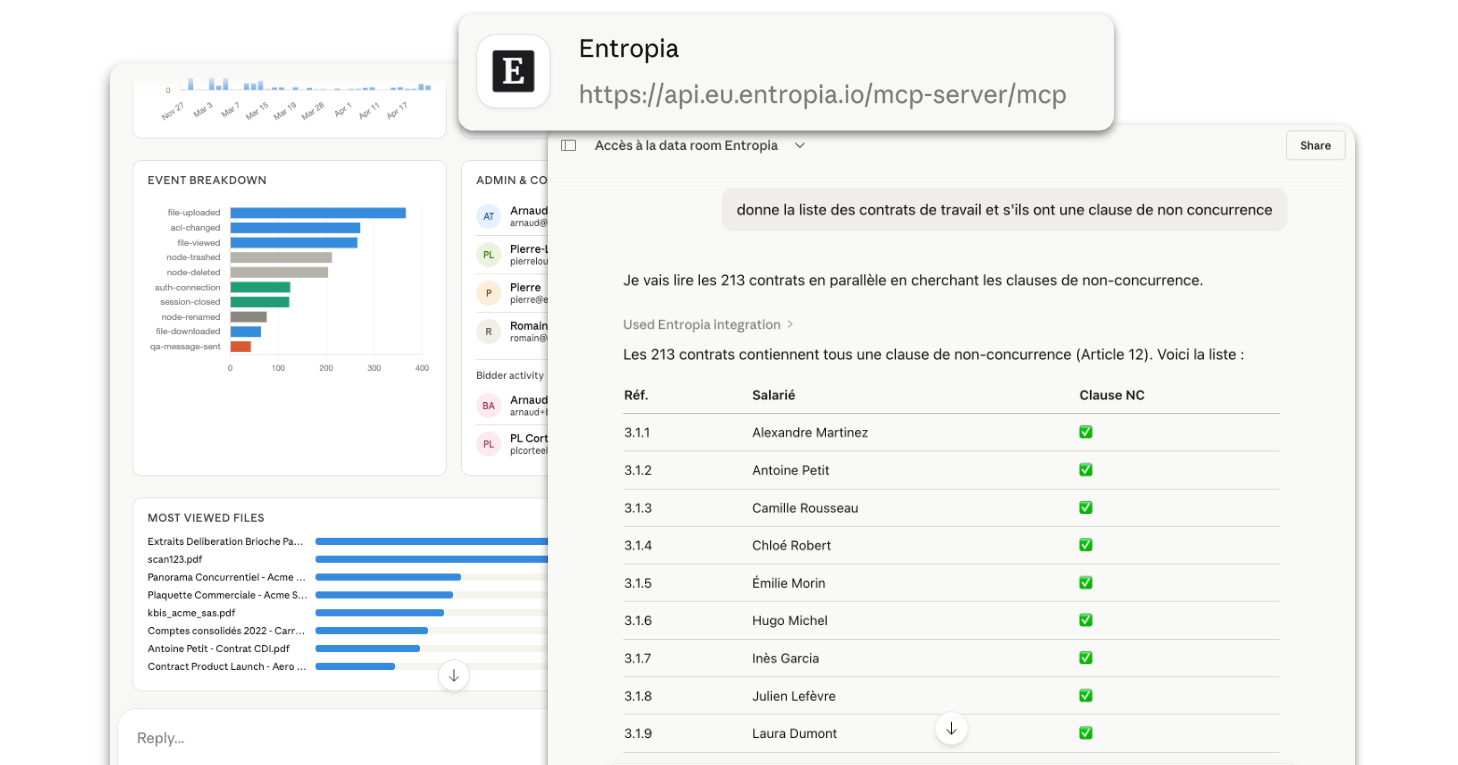Open "Contract Product Launch - Aero" file
Screen dimensions: 1458x765
(227, 667)
